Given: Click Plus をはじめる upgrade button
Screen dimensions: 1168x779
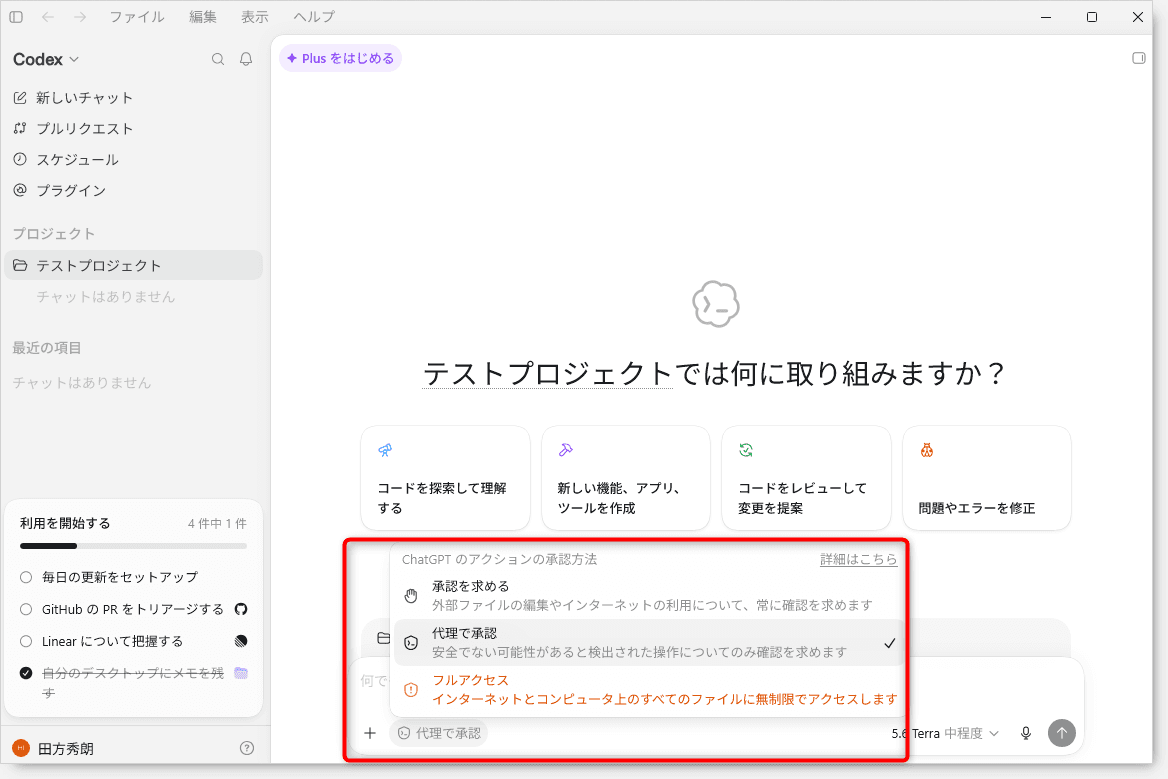Looking at the screenshot, I should coord(340,58).
